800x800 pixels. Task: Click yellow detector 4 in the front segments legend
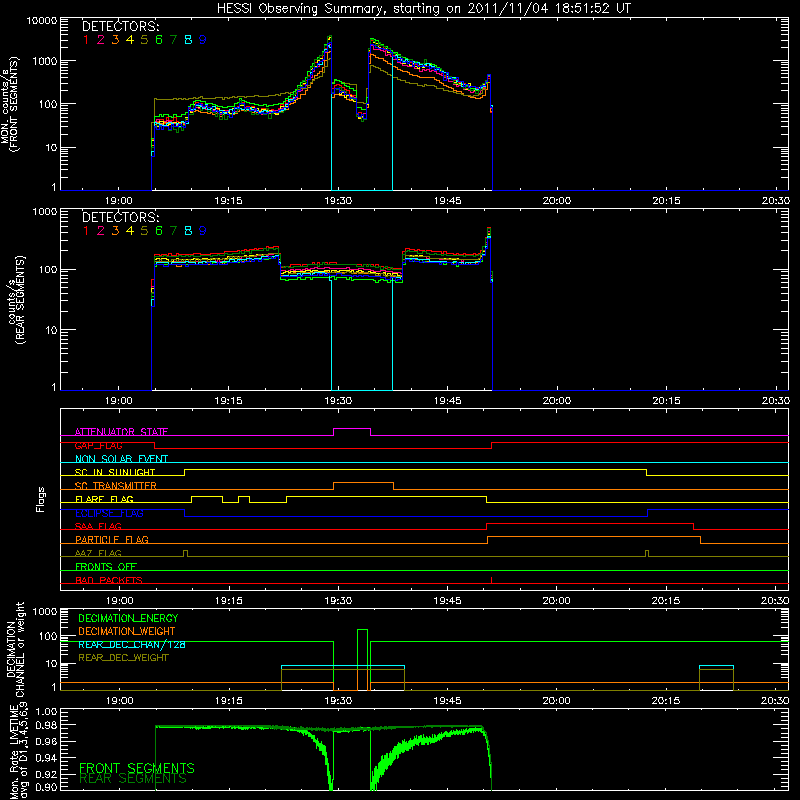click(x=130, y=40)
